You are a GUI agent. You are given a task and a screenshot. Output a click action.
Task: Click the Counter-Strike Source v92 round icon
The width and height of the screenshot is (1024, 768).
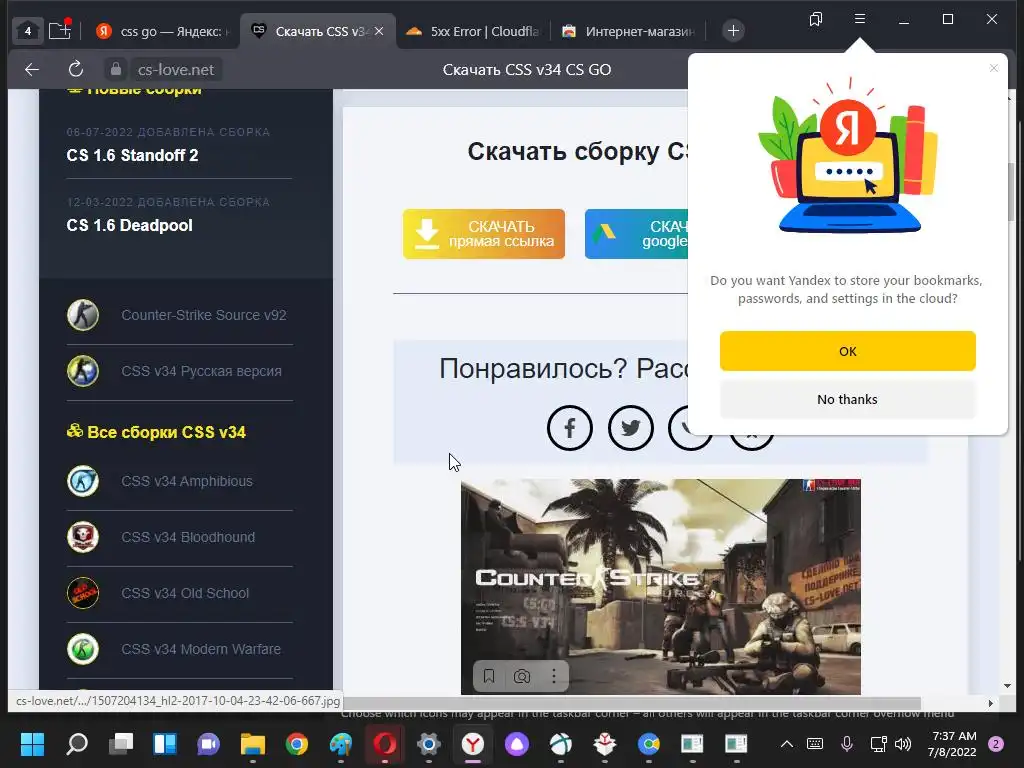(83, 315)
